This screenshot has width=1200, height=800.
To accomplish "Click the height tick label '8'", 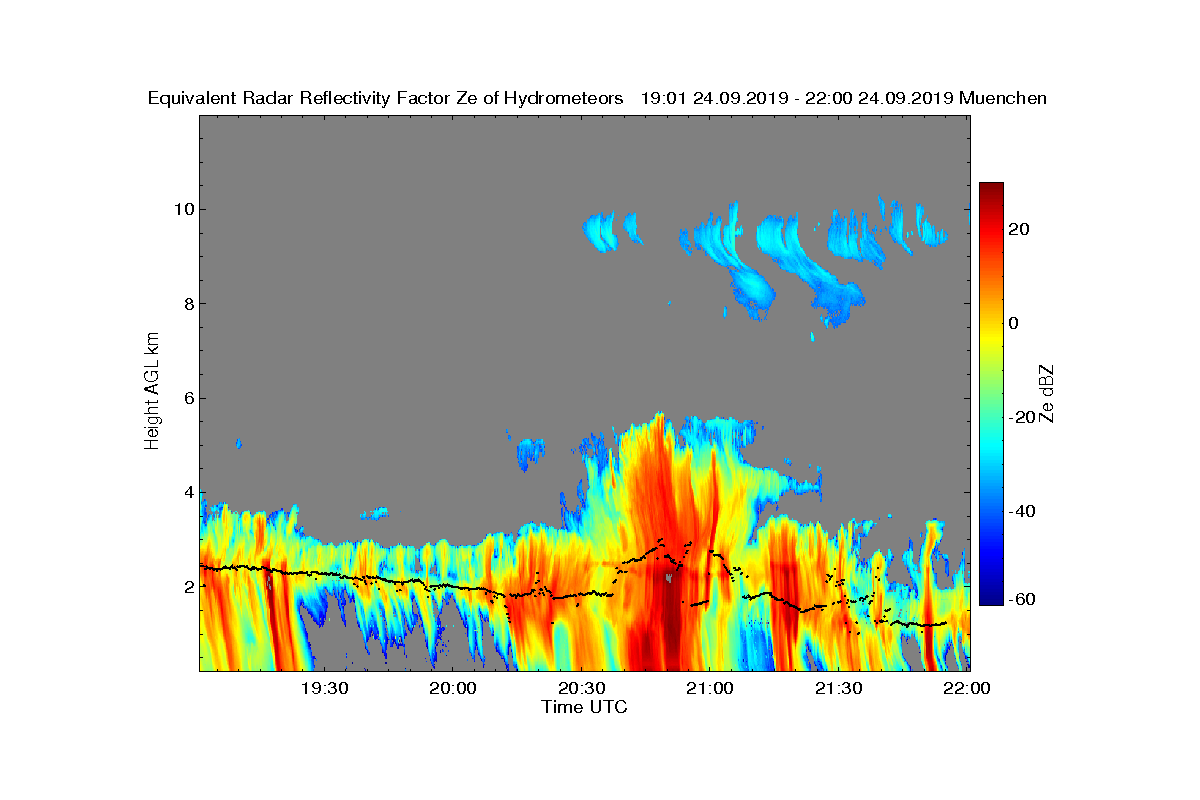I will [x=188, y=304].
